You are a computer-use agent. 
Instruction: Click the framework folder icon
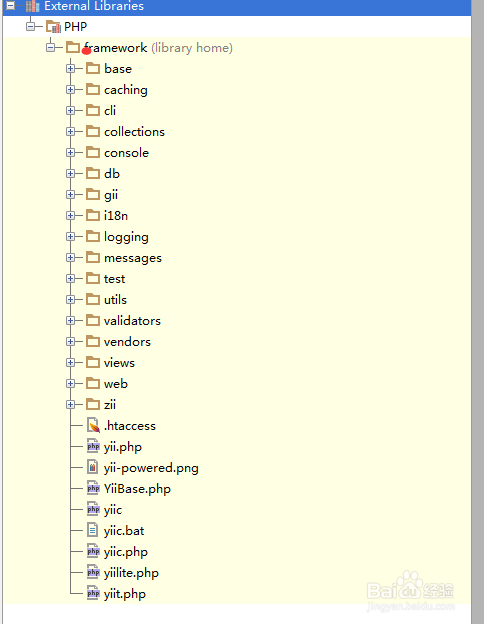[x=73, y=47]
